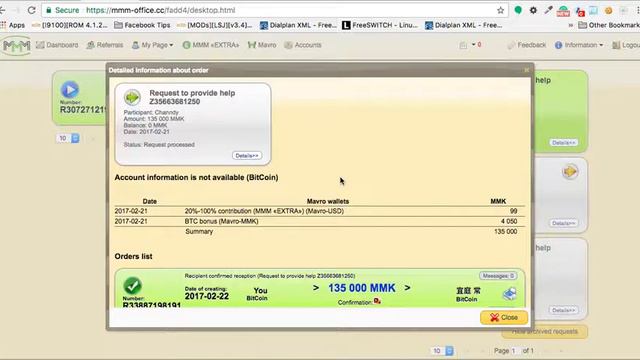The image size is (640, 360).
Task: Open the bottom page-size 10 dropdown
Action: pos(442,351)
